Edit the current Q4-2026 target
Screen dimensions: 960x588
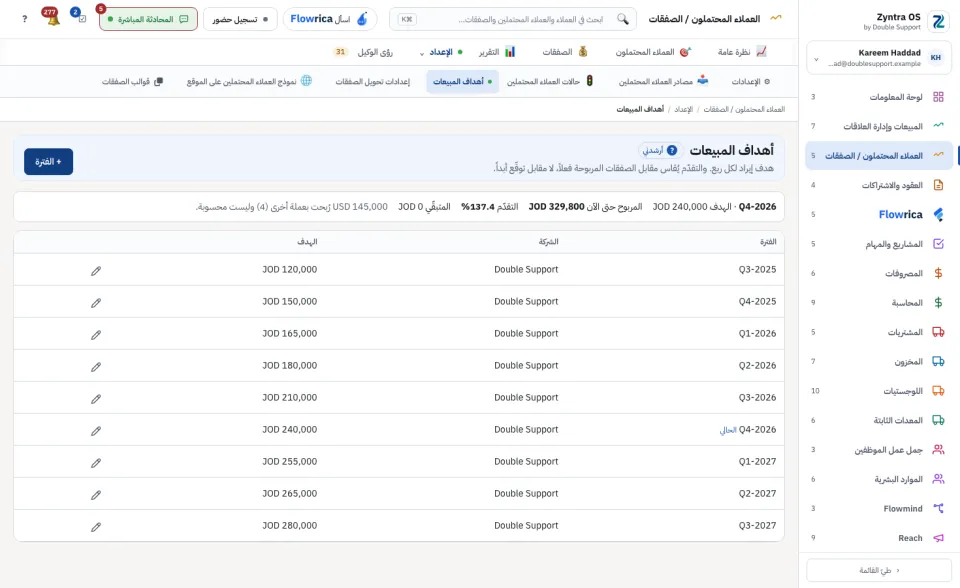[x=96, y=431]
